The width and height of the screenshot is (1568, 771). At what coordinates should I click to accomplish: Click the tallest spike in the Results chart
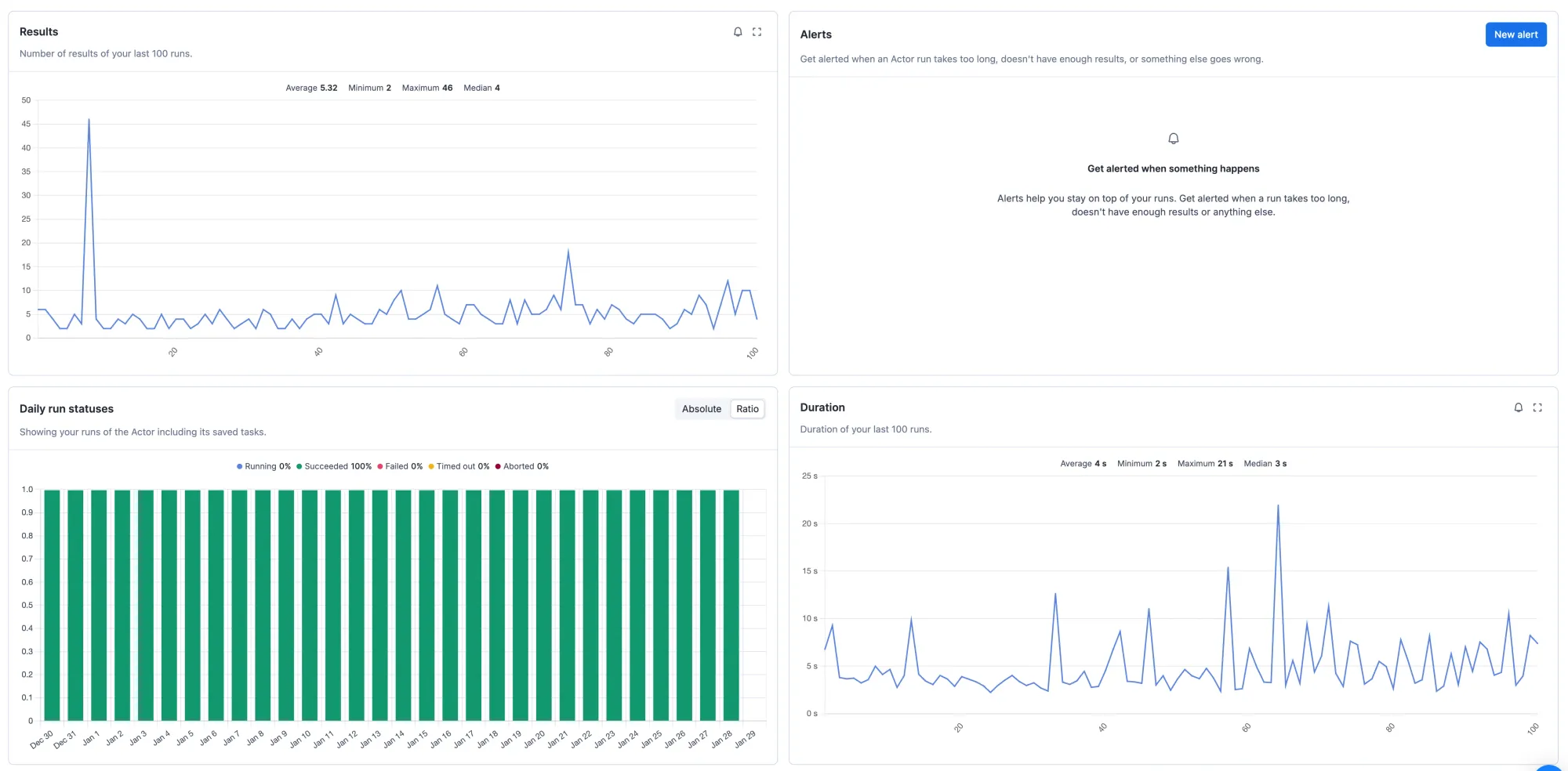[x=89, y=121]
